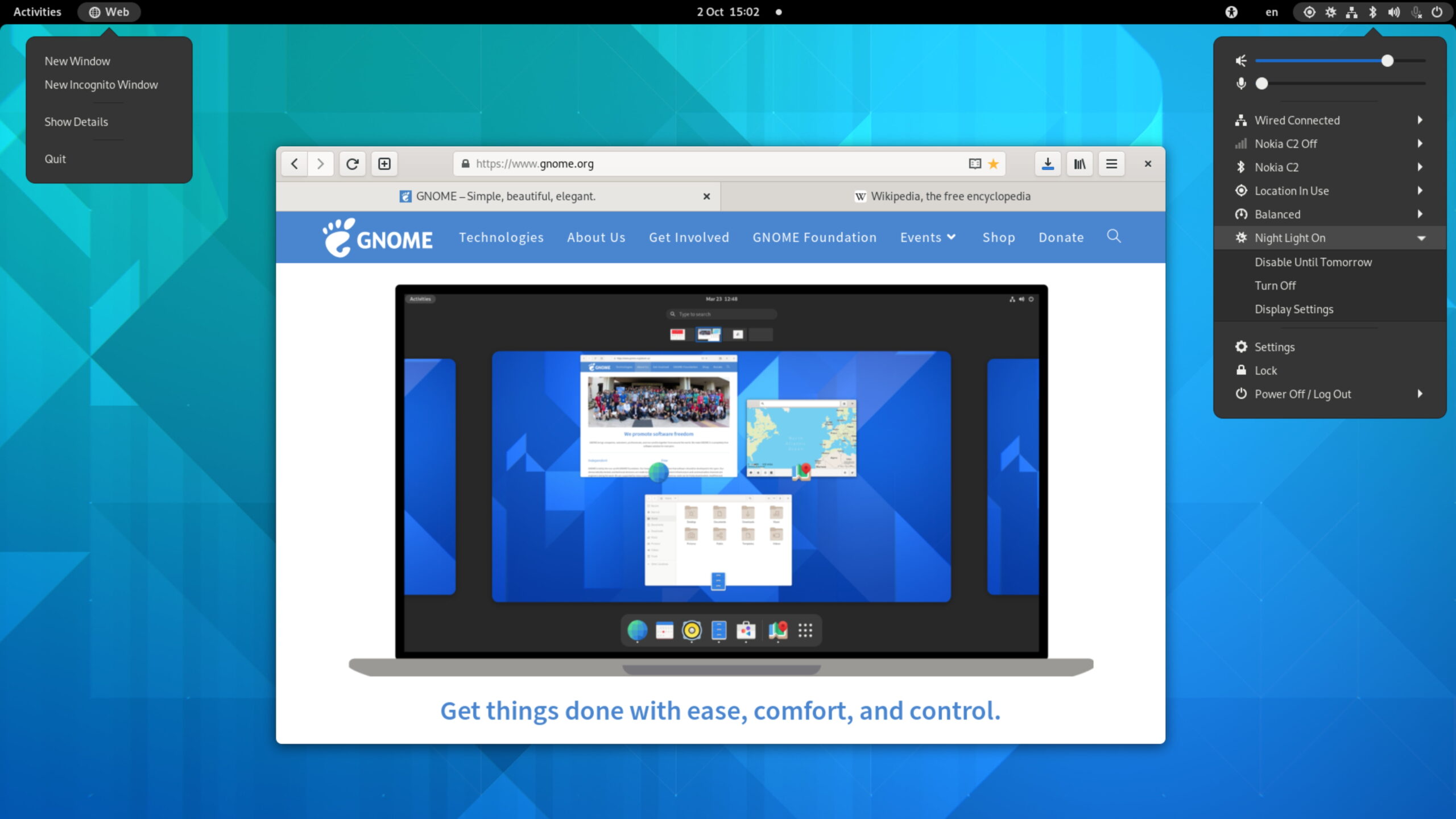Image resolution: width=1456 pixels, height=819 pixels.
Task: Expand the Nokia C2 Off mobile entry
Action: [x=1330, y=143]
